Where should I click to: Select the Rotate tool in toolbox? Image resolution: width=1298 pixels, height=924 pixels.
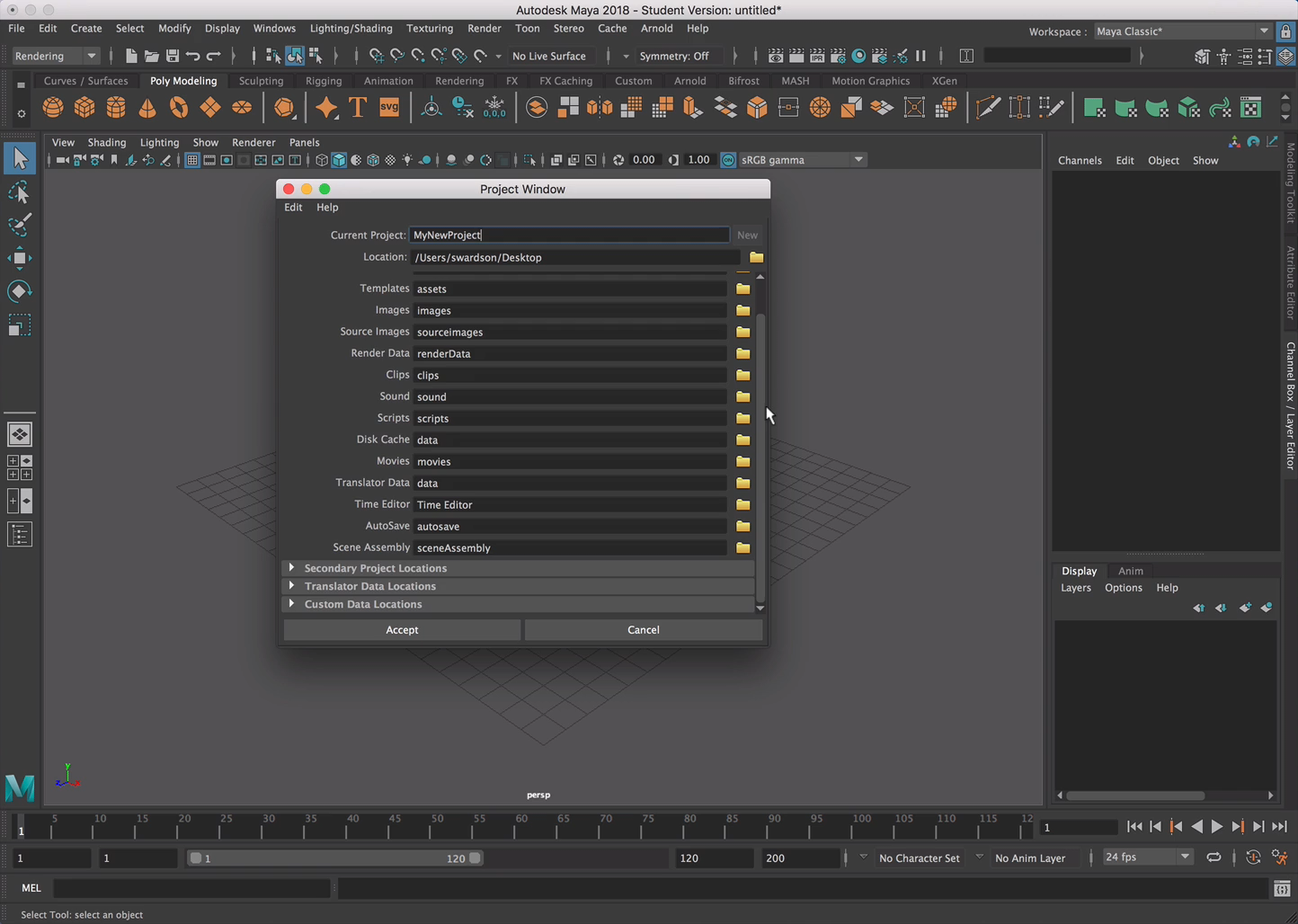click(x=19, y=291)
